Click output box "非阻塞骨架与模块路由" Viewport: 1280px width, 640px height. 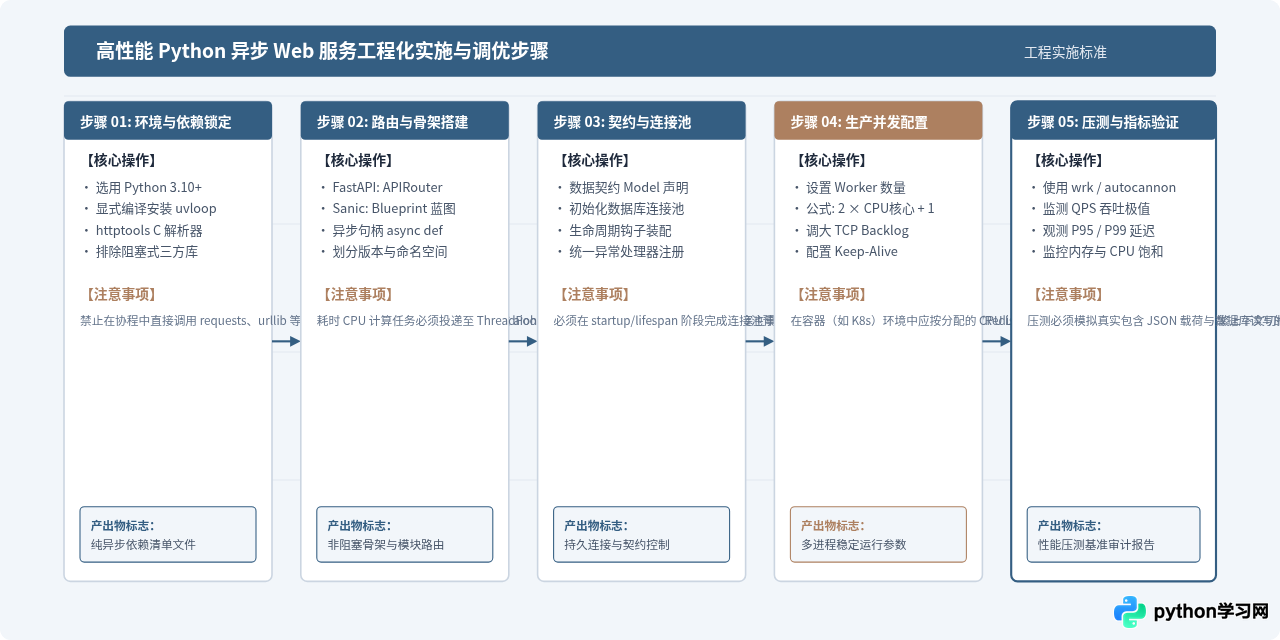(x=405, y=534)
